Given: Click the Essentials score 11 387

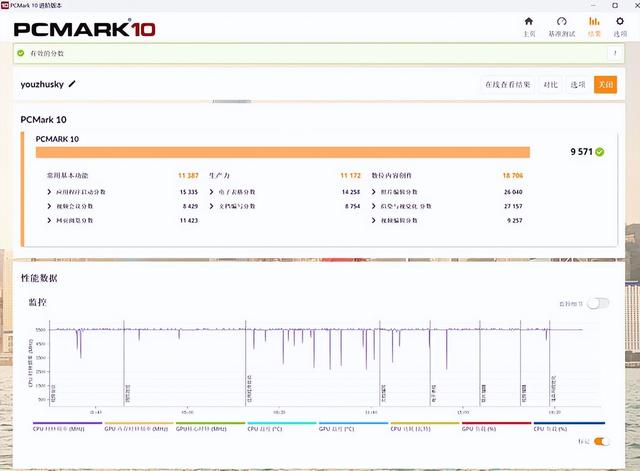Looking at the screenshot, I should [188, 176].
